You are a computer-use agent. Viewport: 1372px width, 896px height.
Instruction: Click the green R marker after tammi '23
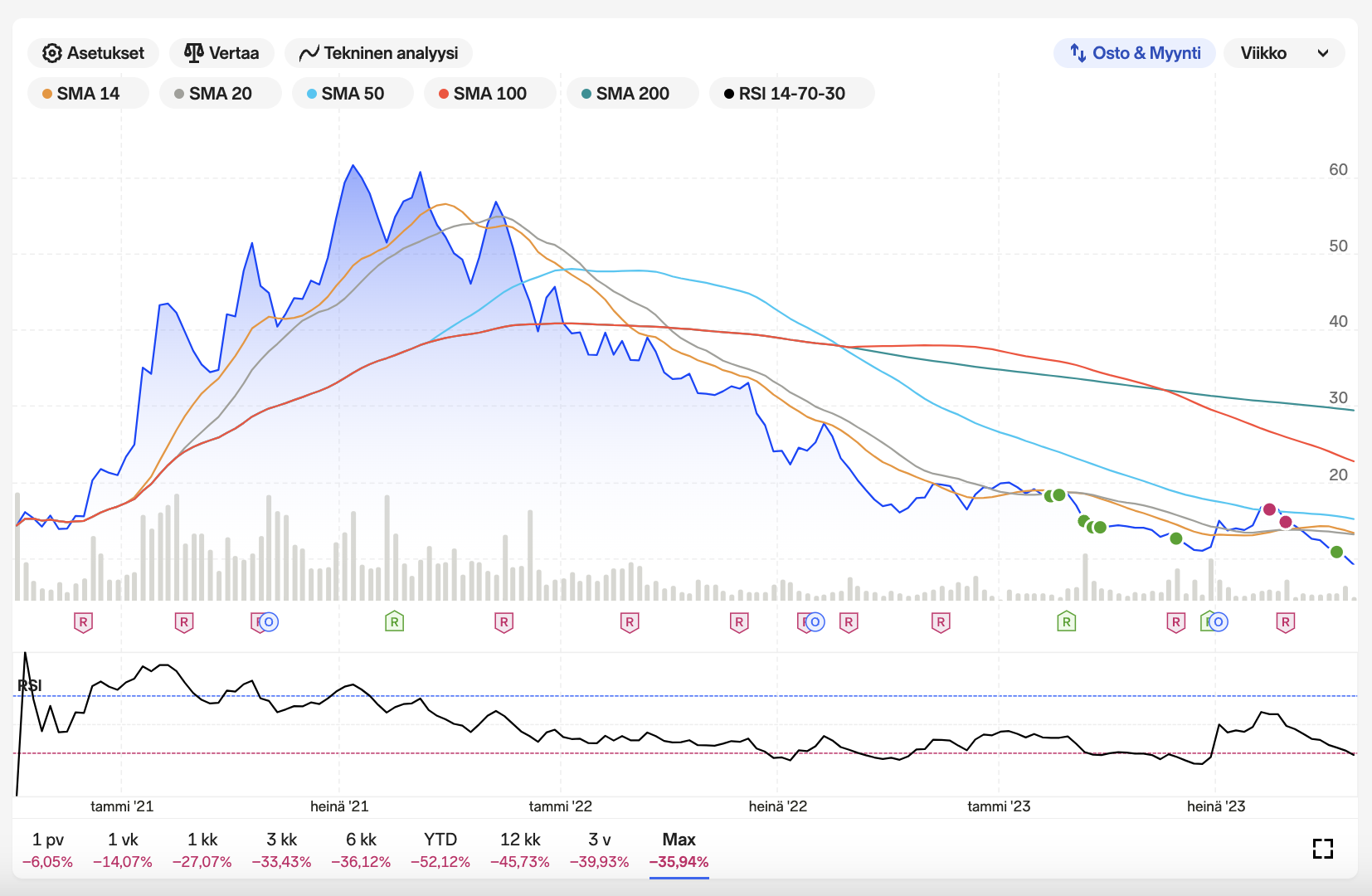[1066, 622]
